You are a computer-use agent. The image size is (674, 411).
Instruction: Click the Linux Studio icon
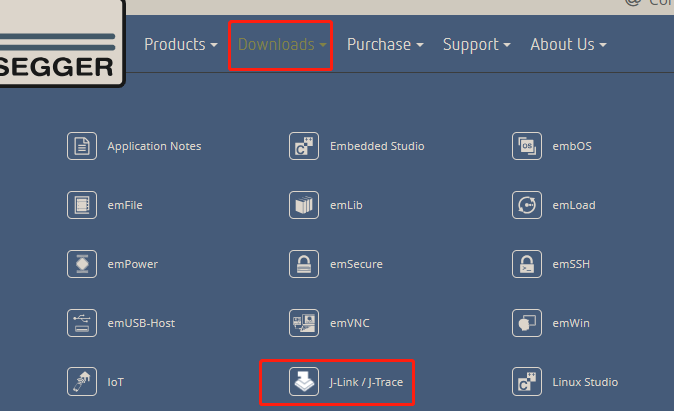pyautogui.click(x=527, y=381)
